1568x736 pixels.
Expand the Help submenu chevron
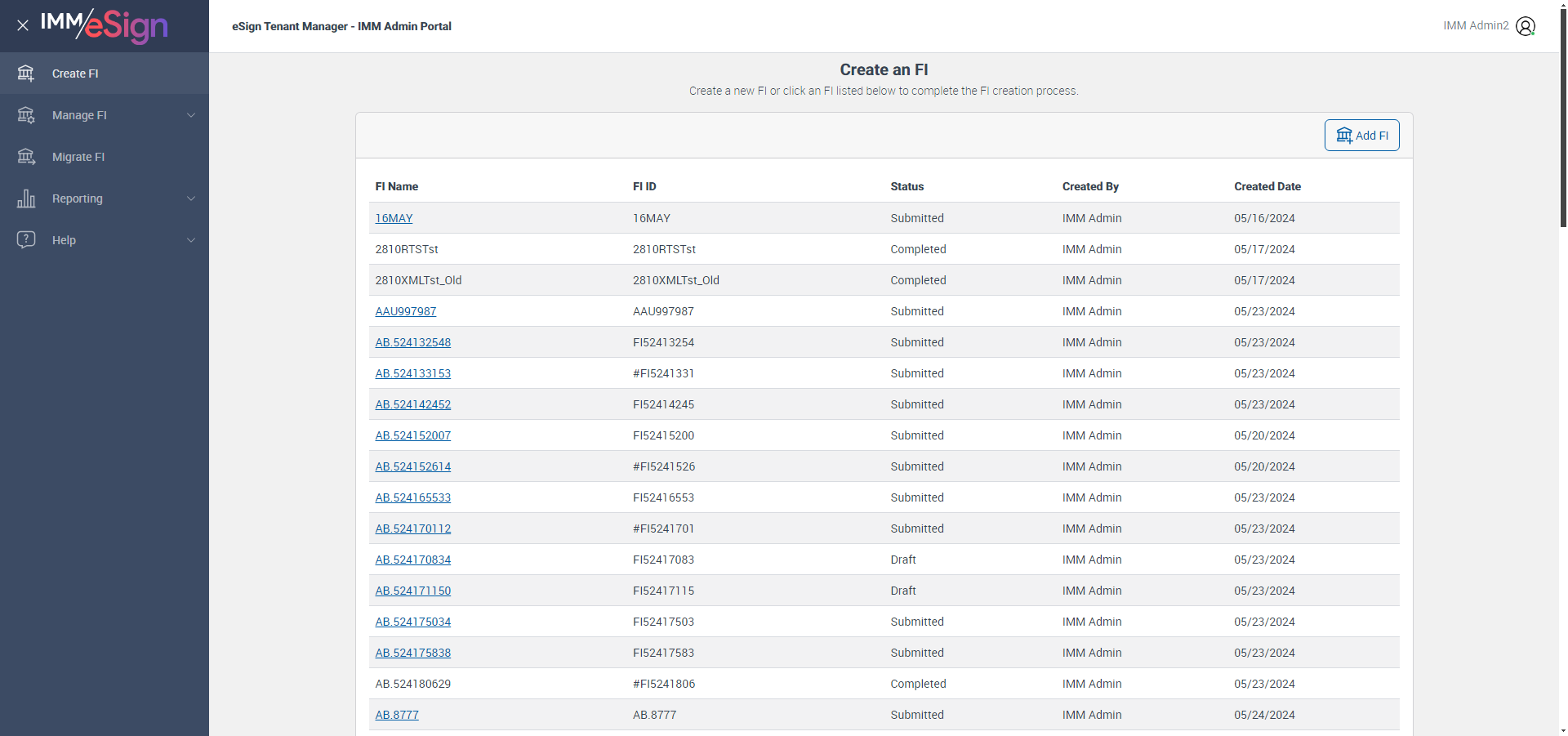point(191,240)
